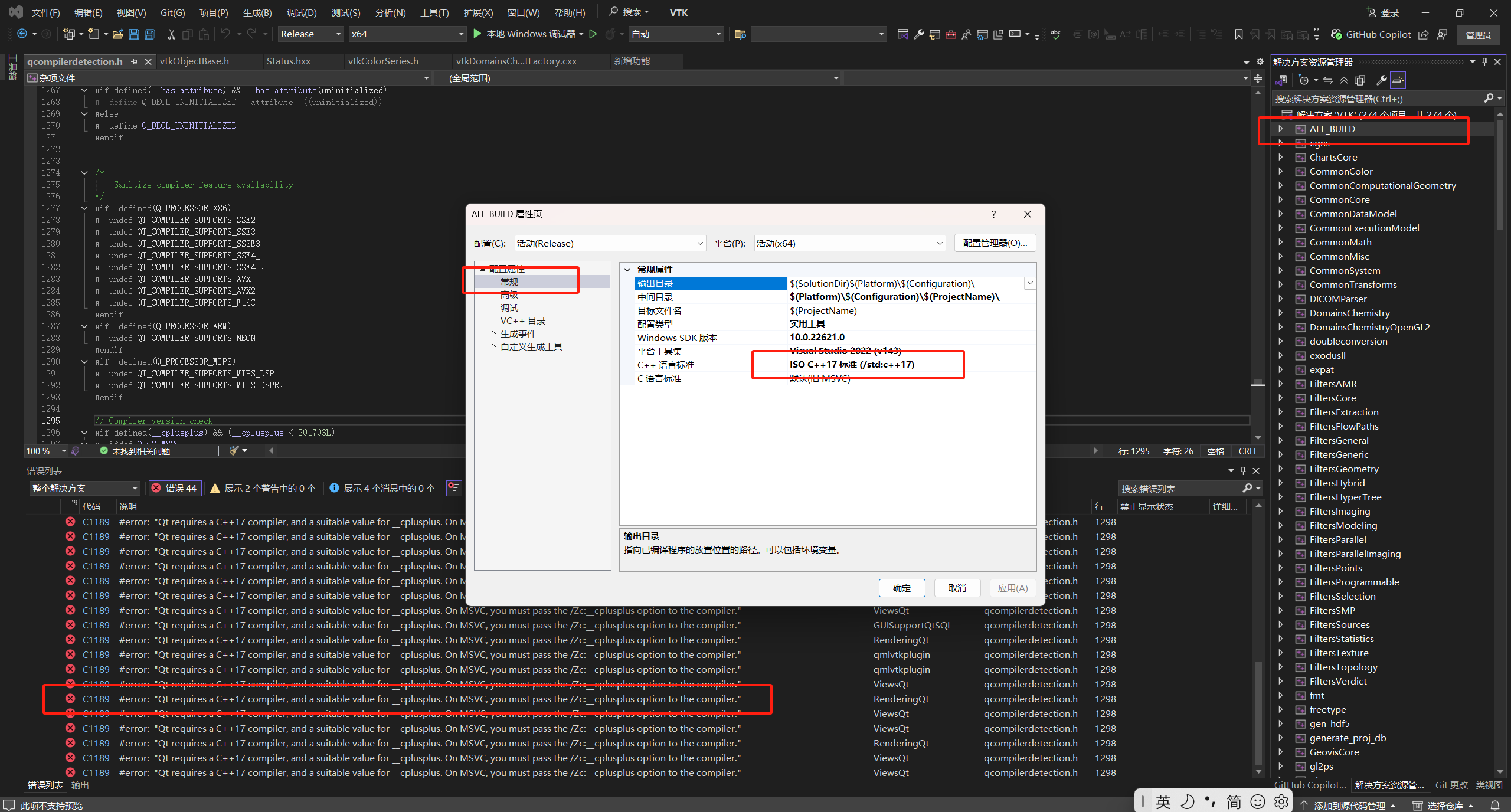Select the Save All toolbar icon

click(149, 34)
